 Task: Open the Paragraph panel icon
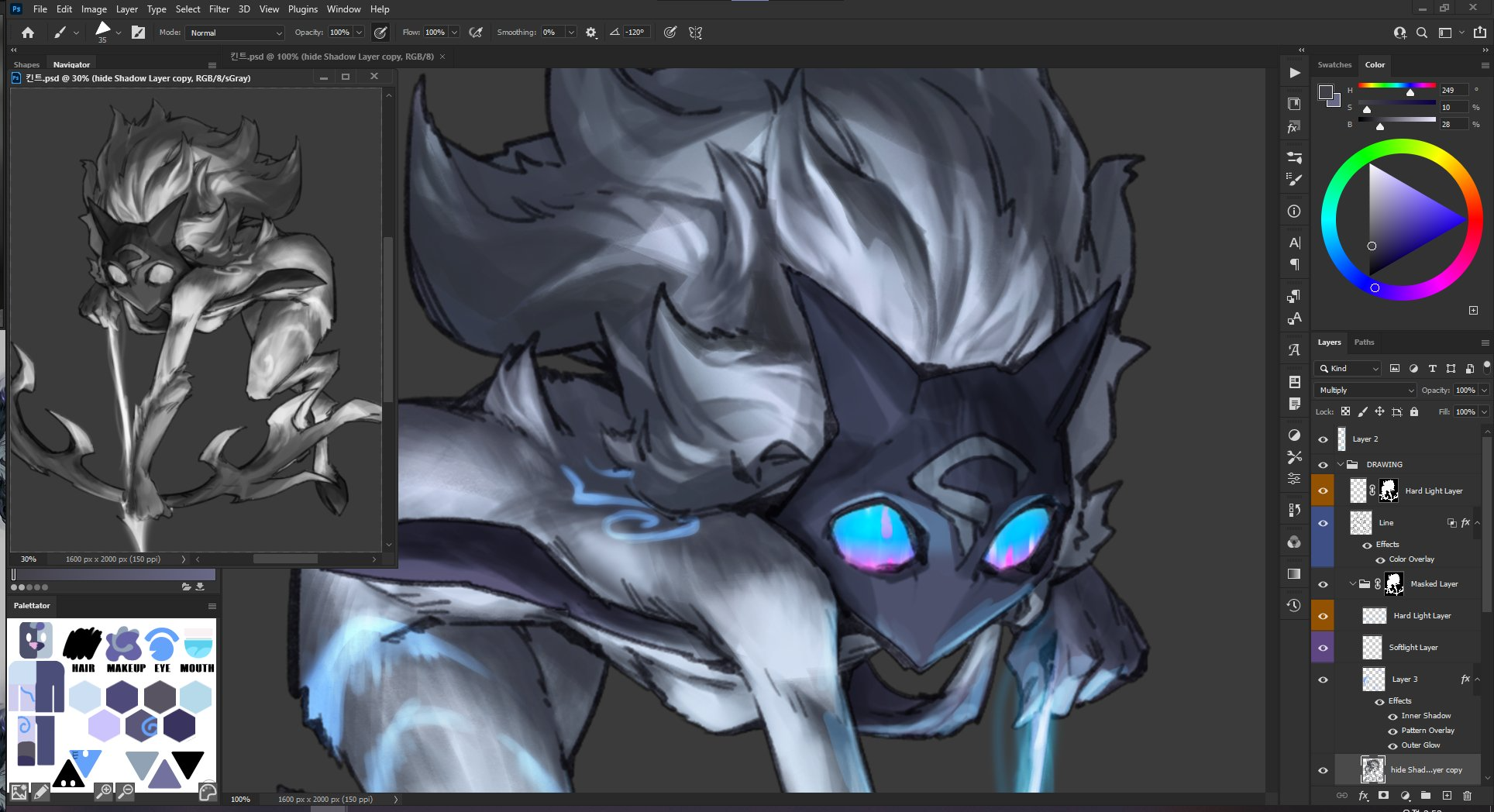1294,265
